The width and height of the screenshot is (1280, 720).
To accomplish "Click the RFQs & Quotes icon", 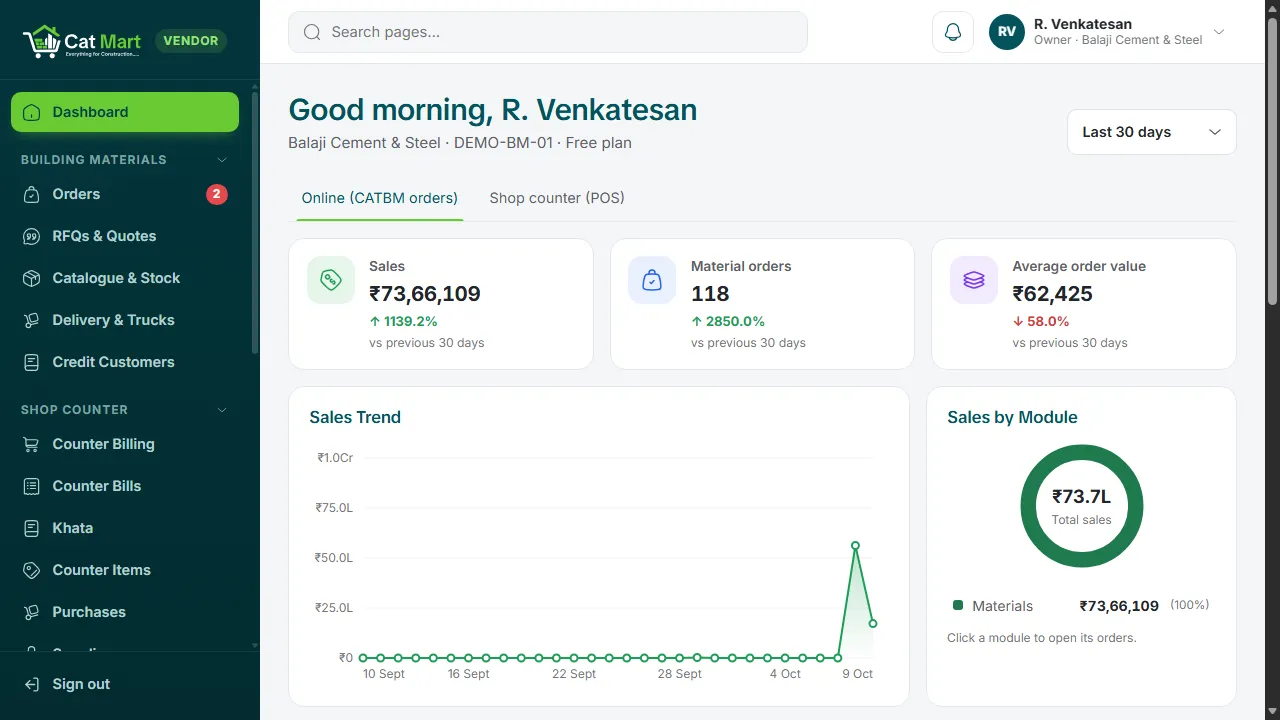I will coord(32,236).
